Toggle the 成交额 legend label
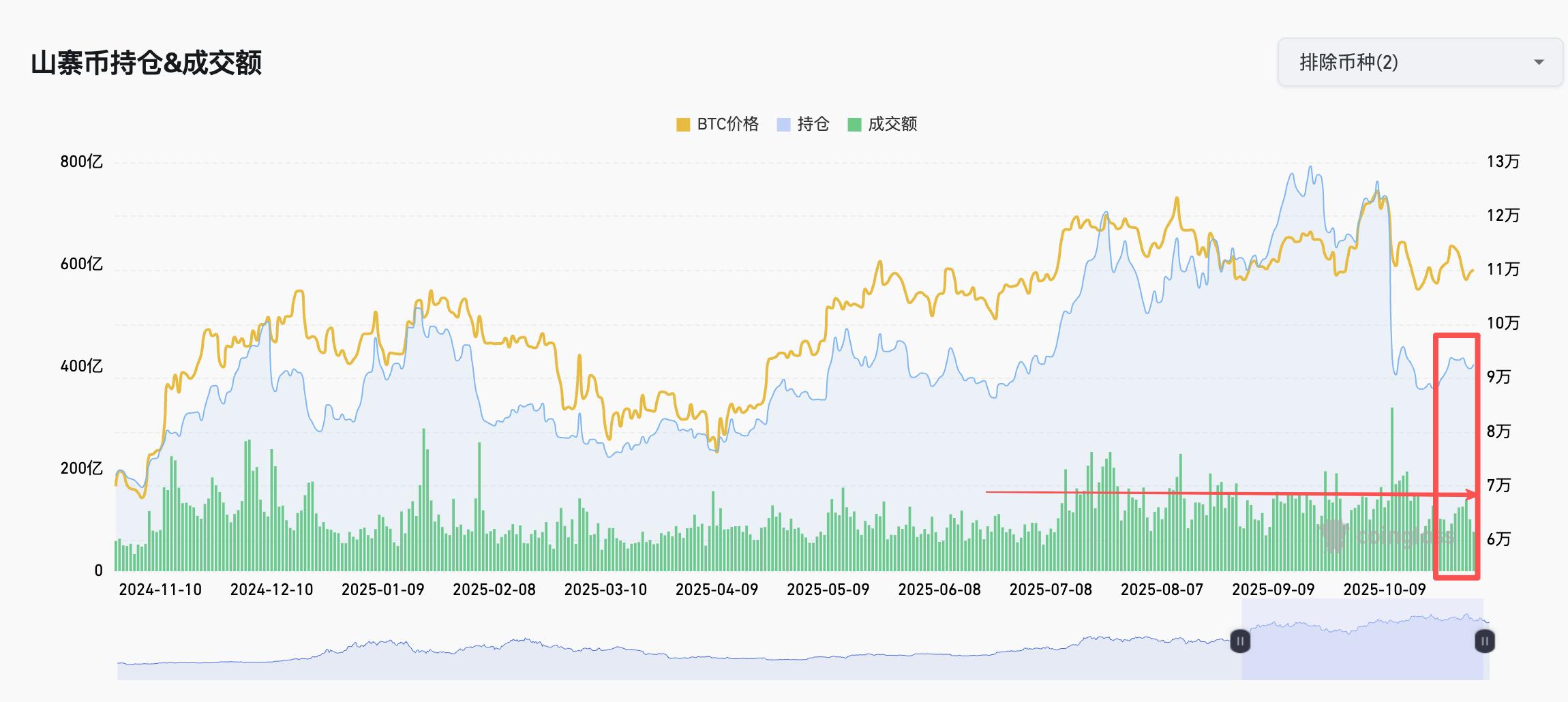This screenshot has height=702, width=1568. [x=892, y=124]
